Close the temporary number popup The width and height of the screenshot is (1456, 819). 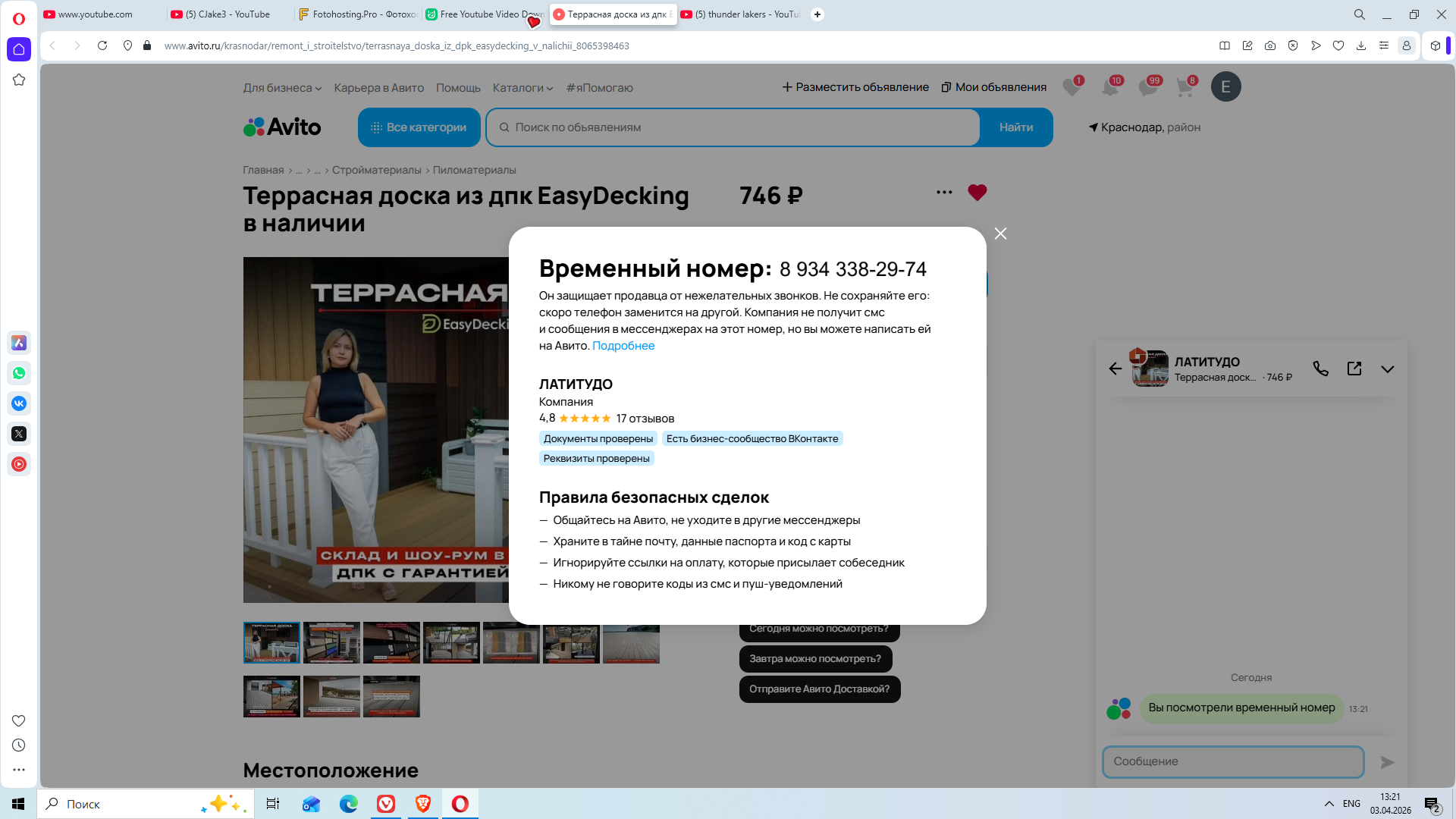point(1000,234)
